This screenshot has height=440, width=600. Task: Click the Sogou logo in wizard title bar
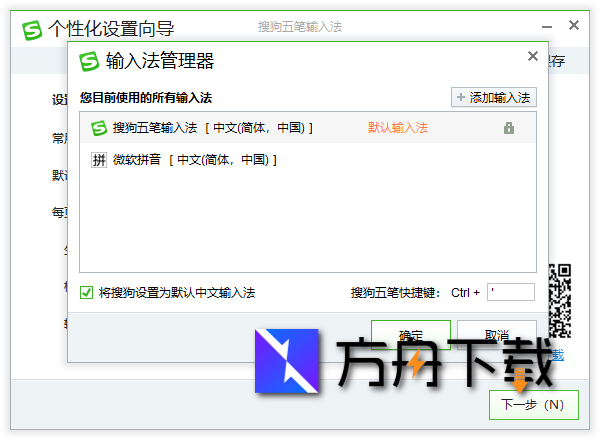32,30
